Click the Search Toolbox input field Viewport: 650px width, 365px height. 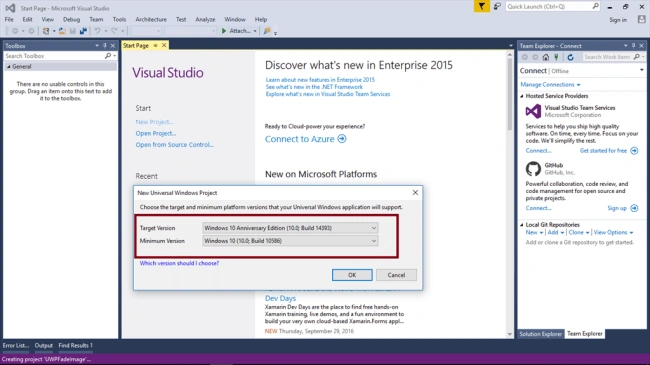pos(54,56)
